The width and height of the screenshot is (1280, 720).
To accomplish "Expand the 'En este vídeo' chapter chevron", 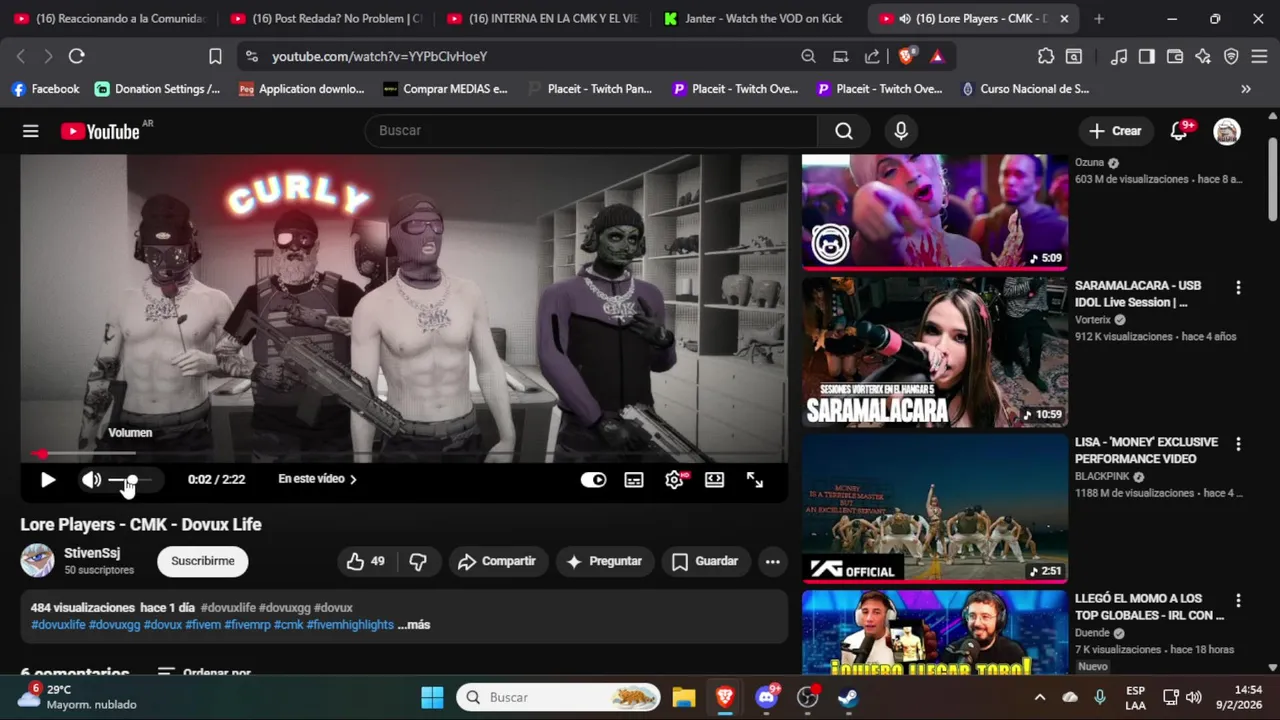I will click(x=353, y=479).
